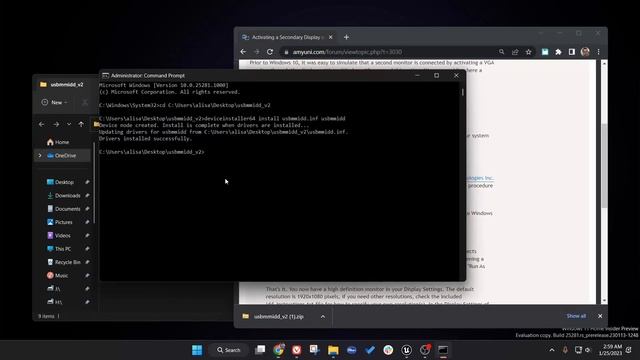This screenshot has width=640, height=360.
Task: Unpin Downloads via its pin icon
Action: tap(87, 196)
